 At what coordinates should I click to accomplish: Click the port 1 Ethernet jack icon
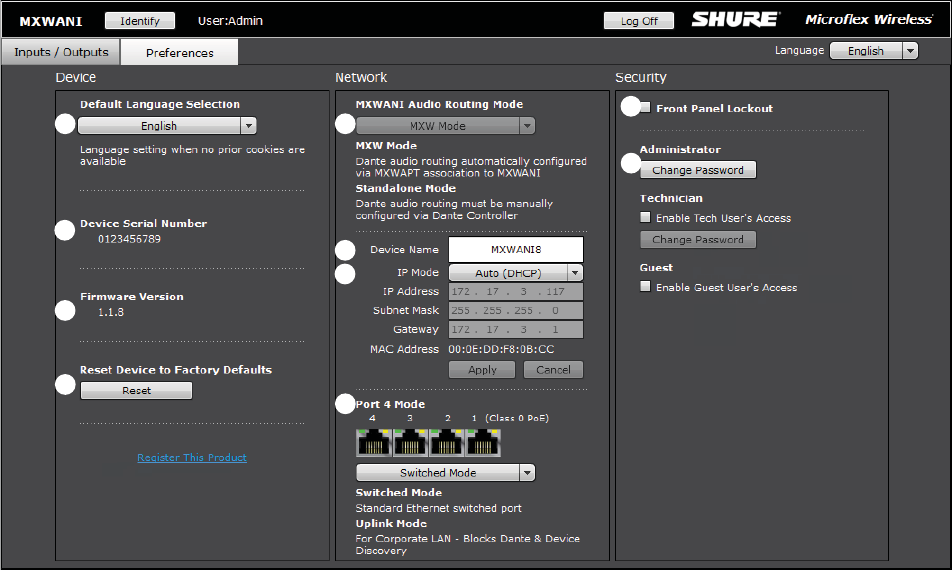coord(483,443)
